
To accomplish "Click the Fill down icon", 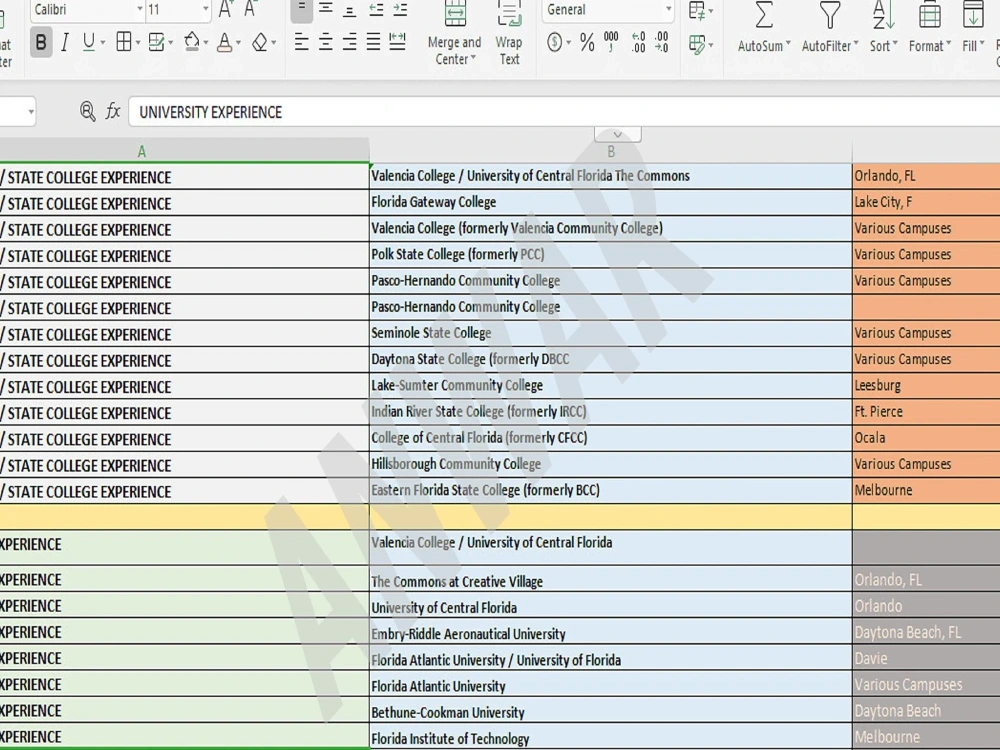I will click(x=973, y=14).
